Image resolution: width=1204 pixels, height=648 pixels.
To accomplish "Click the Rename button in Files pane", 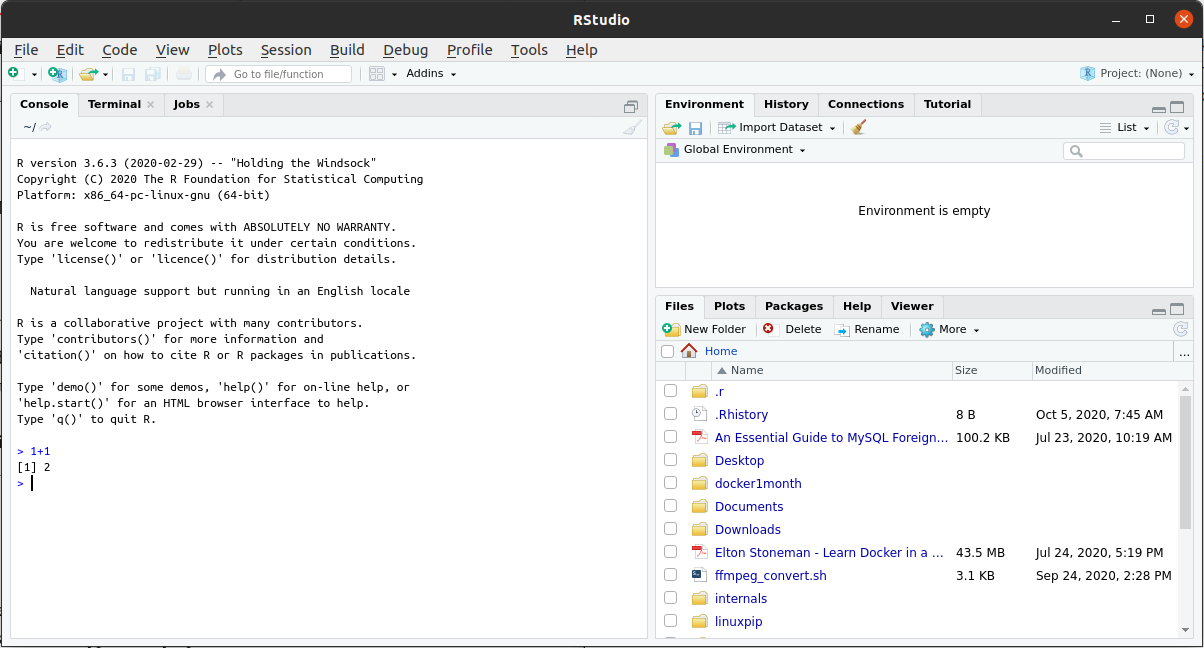I will [x=867, y=329].
